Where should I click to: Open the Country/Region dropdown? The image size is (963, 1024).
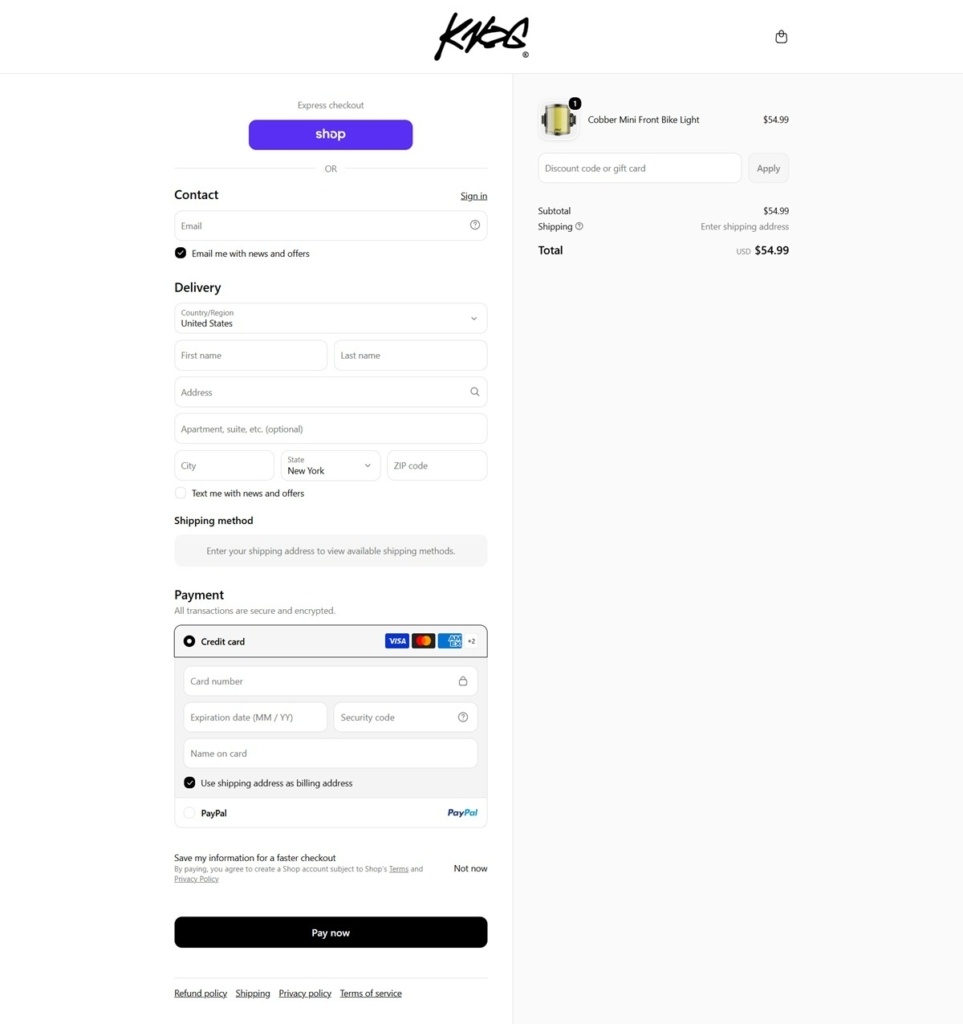330,318
